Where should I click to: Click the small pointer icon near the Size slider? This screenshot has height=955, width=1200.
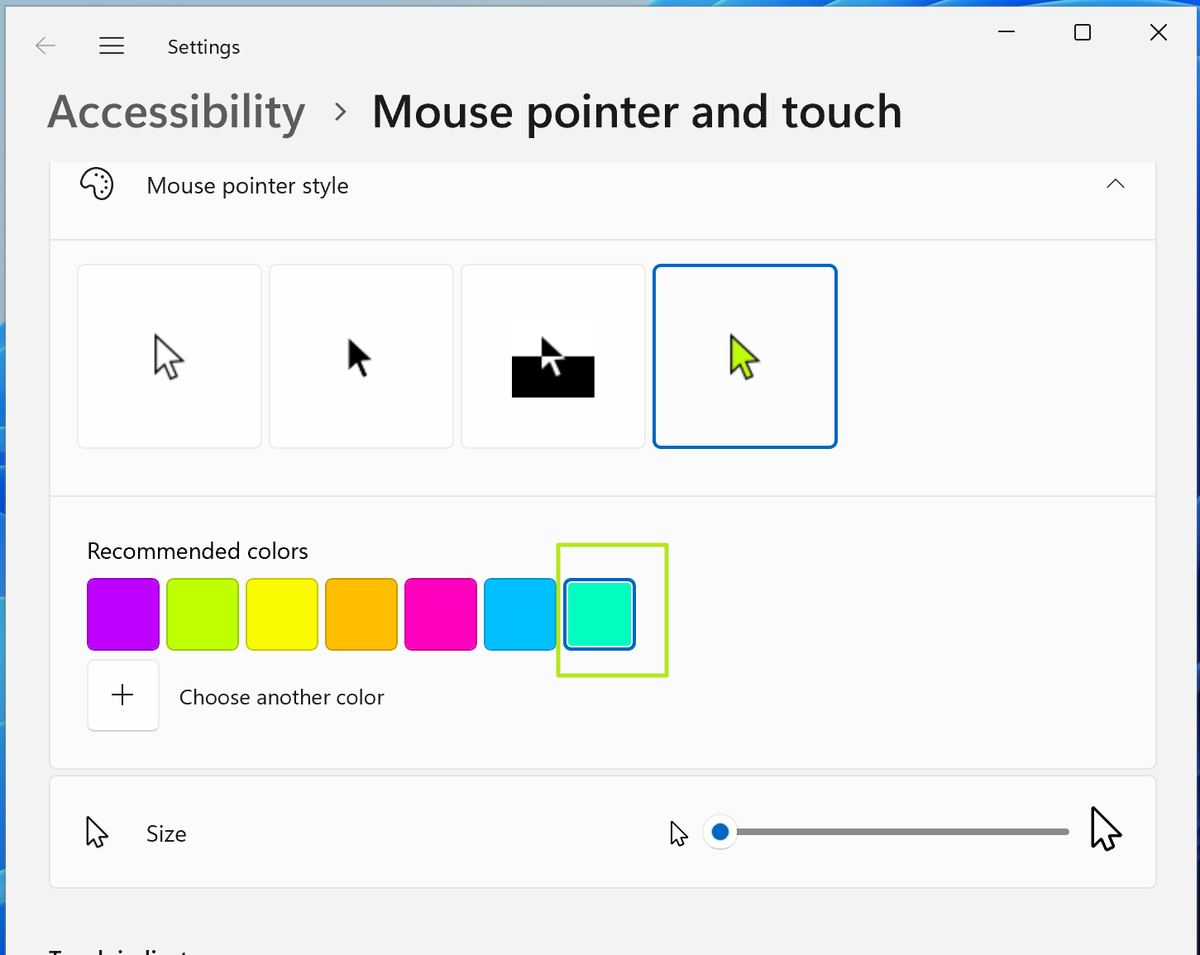679,831
